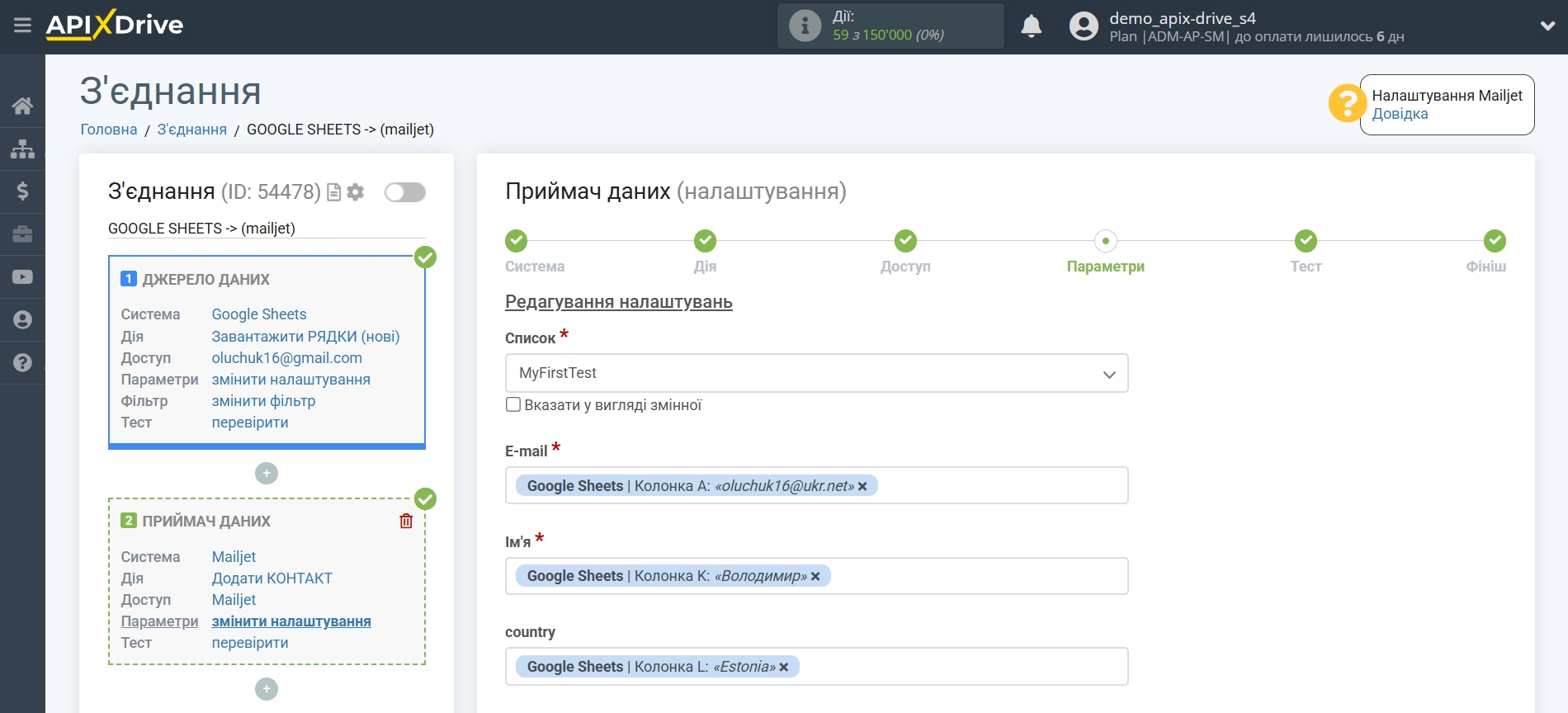Click the country input field
The image size is (1568, 713).
tap(816, 667)
